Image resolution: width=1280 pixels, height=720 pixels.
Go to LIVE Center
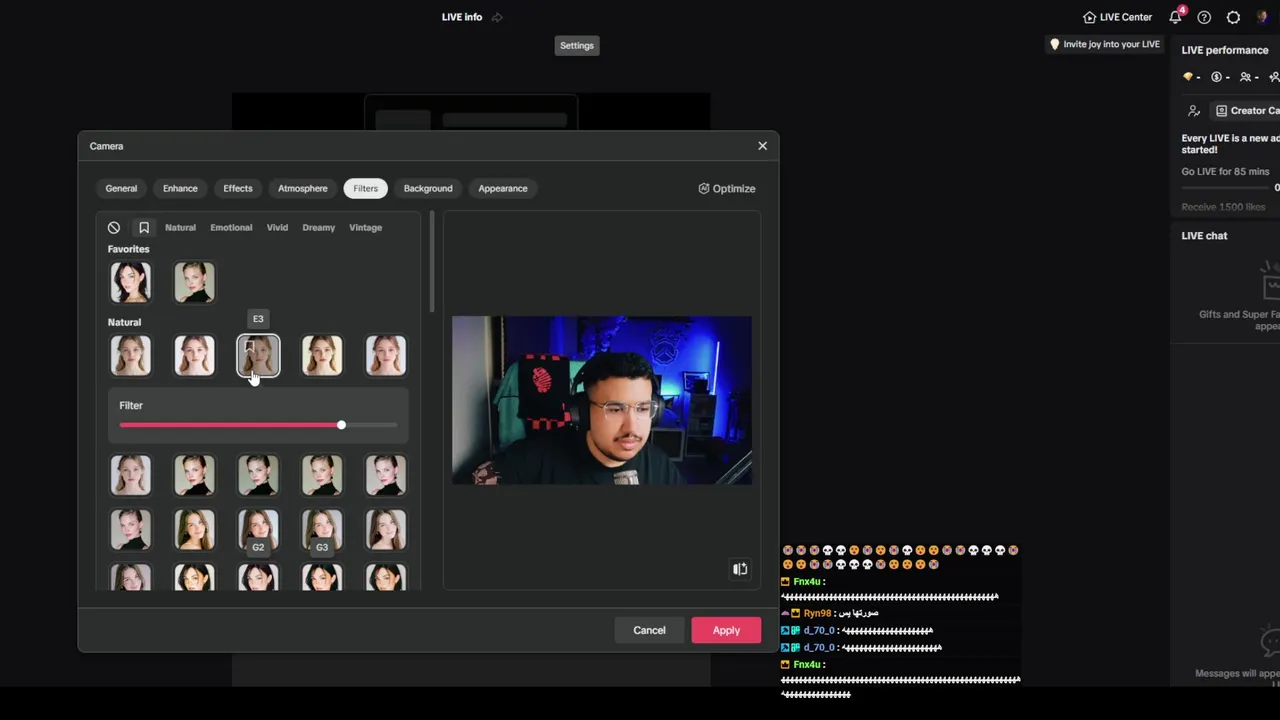pyautogui.click(x=1118, y=17)
